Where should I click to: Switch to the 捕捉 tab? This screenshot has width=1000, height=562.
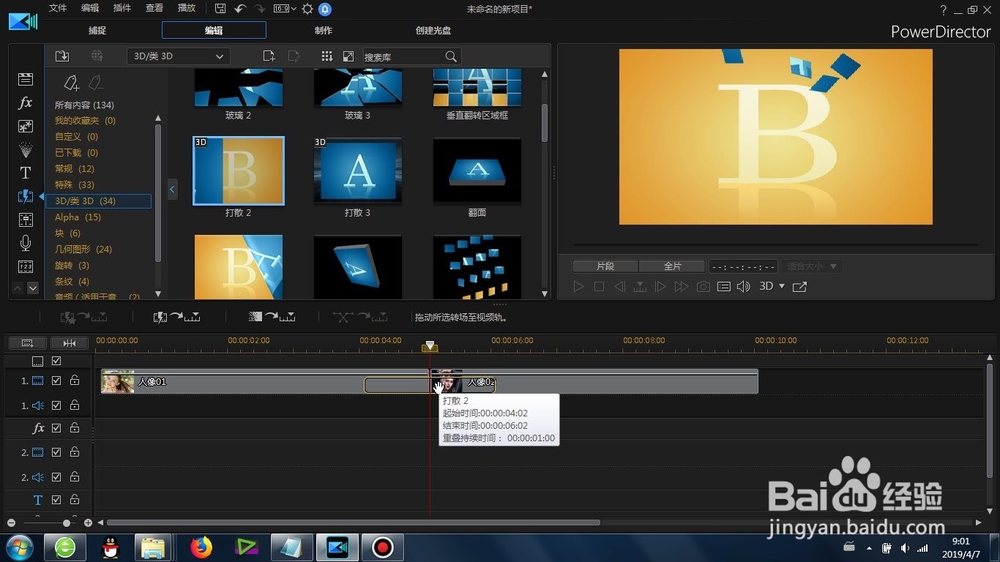[98, 30]
